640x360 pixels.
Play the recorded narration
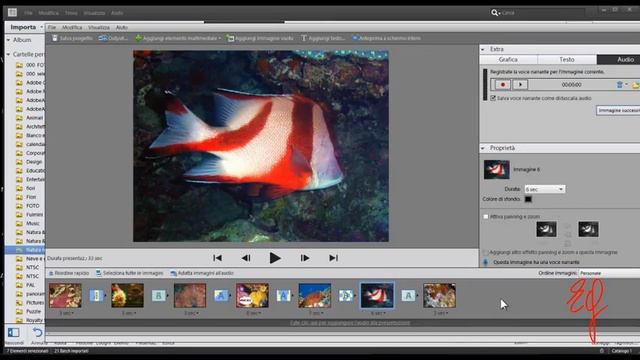[x=520, y=84]
